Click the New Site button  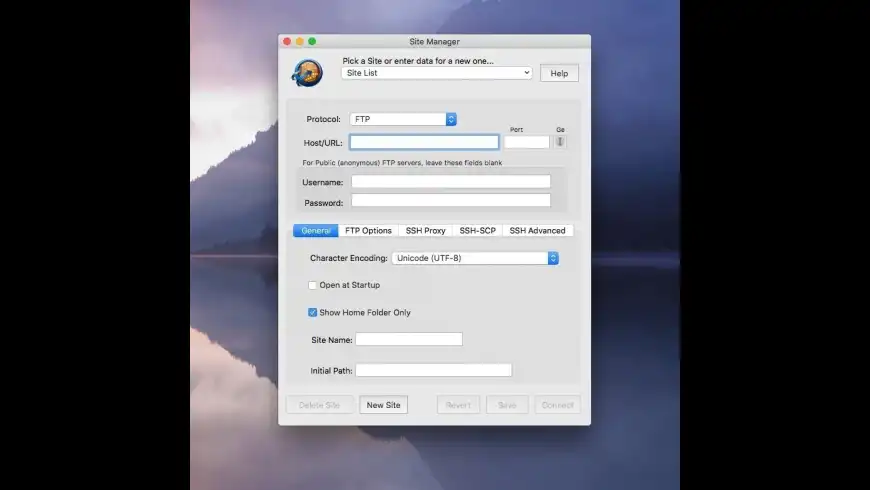click(383, 405)
